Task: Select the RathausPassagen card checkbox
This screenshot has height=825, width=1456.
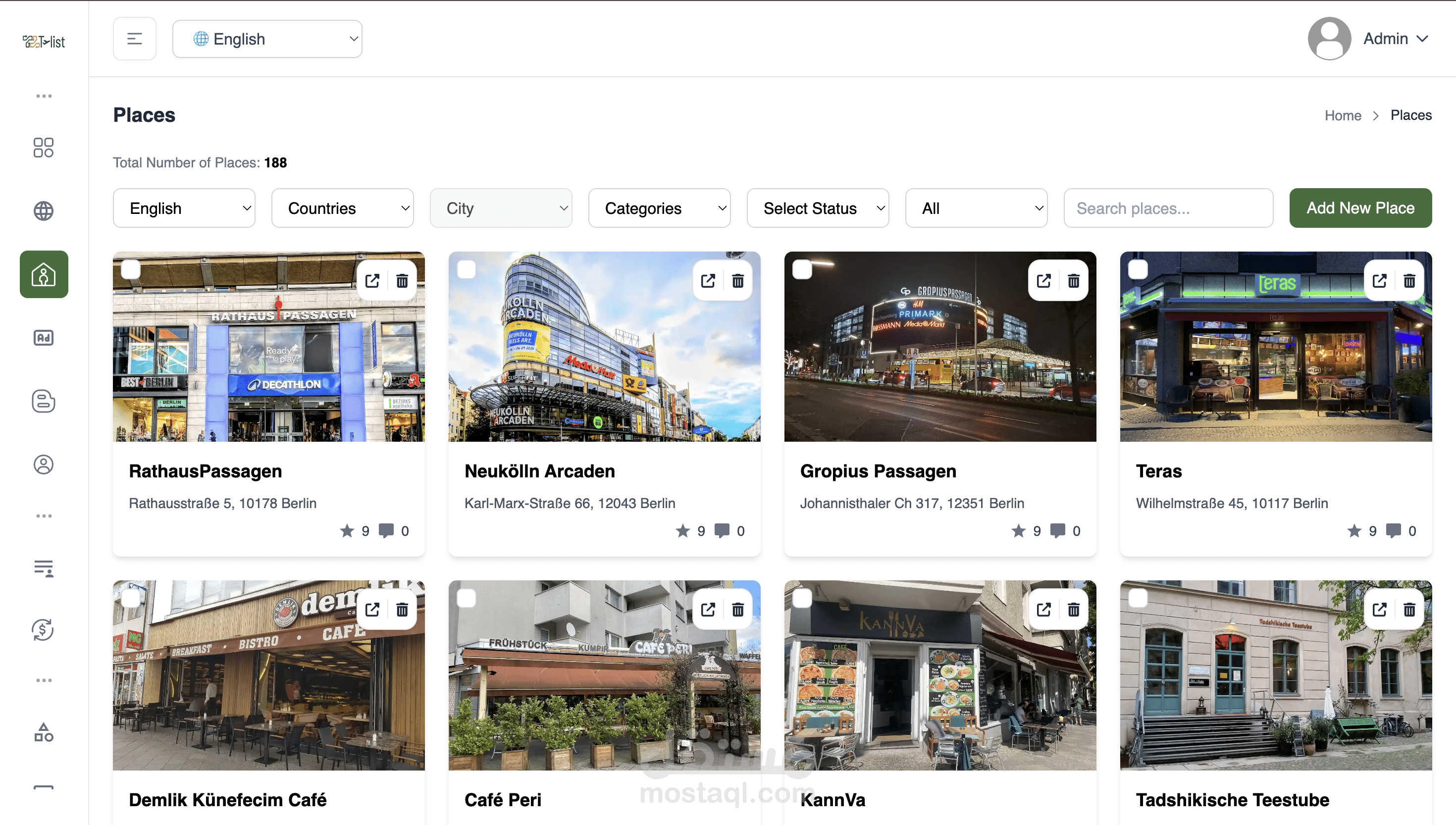Action: pyautogui.click(x=130, y=269)
